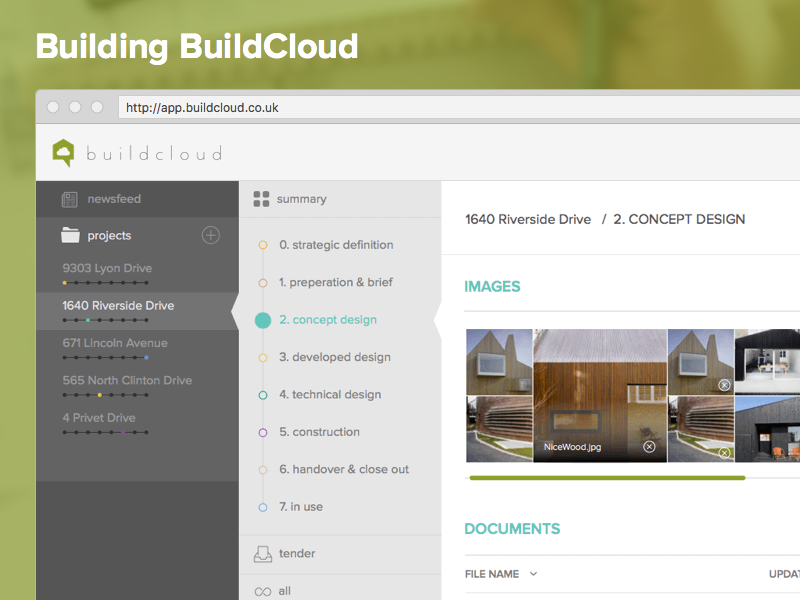The height and width of the screenshot is (600, 800).
Task: Select stage circle for 6. handover & close out
Action: [x=263, y=470]
